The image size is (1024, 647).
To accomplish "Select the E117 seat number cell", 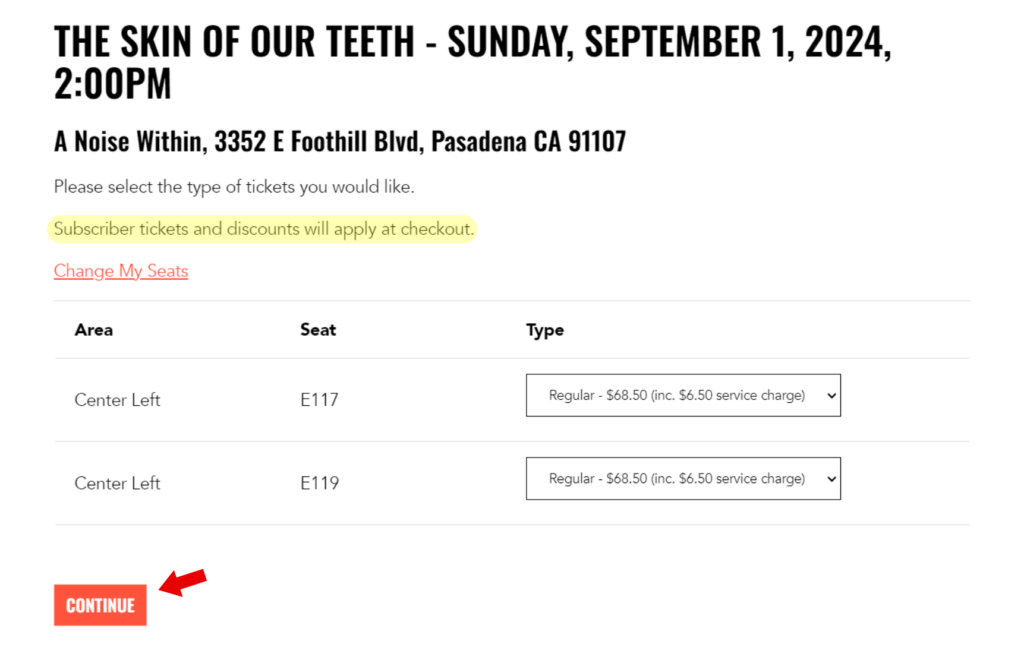I will click(x=320, y=400).
